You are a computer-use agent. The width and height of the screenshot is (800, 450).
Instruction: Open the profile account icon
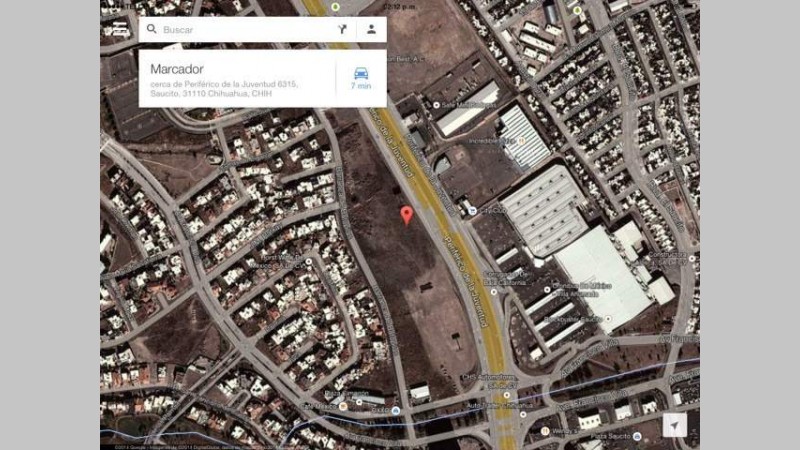tap(371, 29)
